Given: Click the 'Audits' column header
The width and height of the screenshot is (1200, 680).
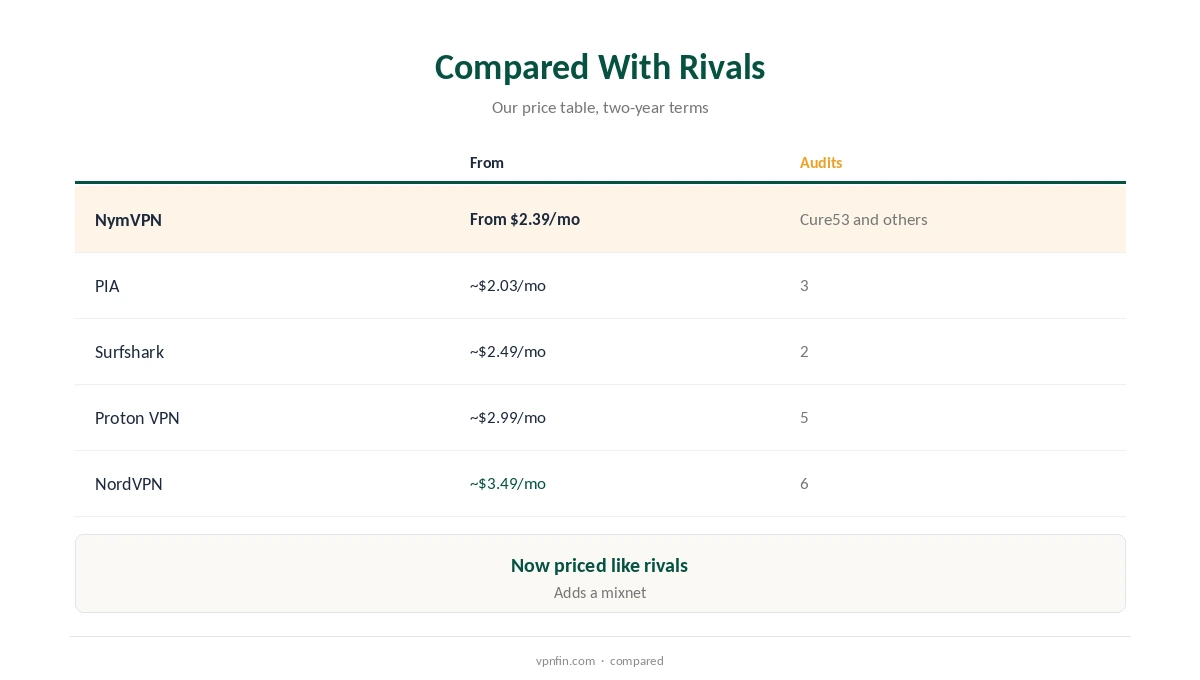Looking at the screenshot, I should tap(821, 162).
